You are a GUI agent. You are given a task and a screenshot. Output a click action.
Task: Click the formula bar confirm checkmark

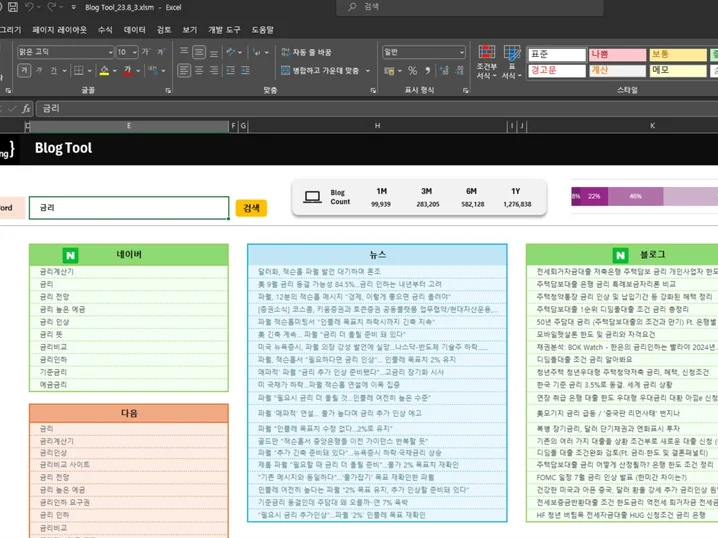coord(12,109)
